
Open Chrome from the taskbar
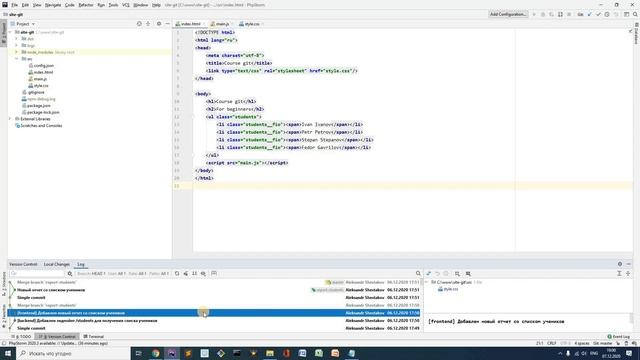coord(156,353)
